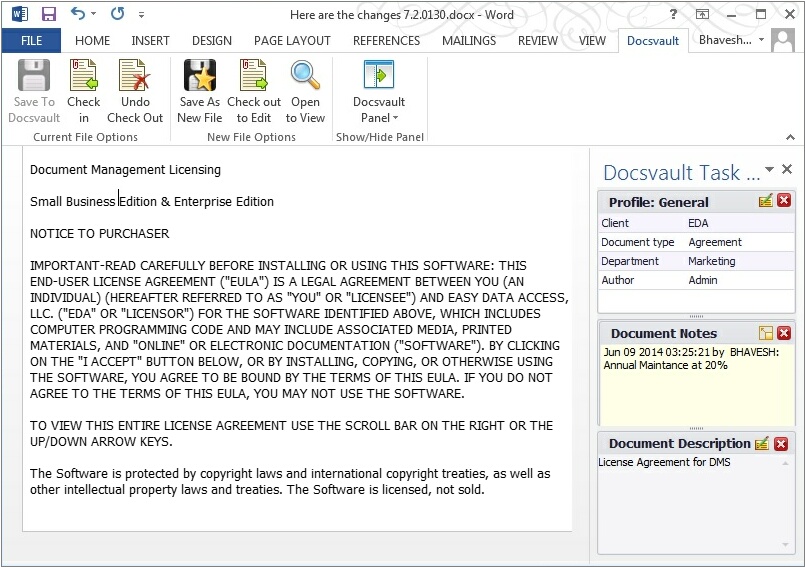Click the user profile picture icon
Screen dimensions: 805x567
[783, 40]
